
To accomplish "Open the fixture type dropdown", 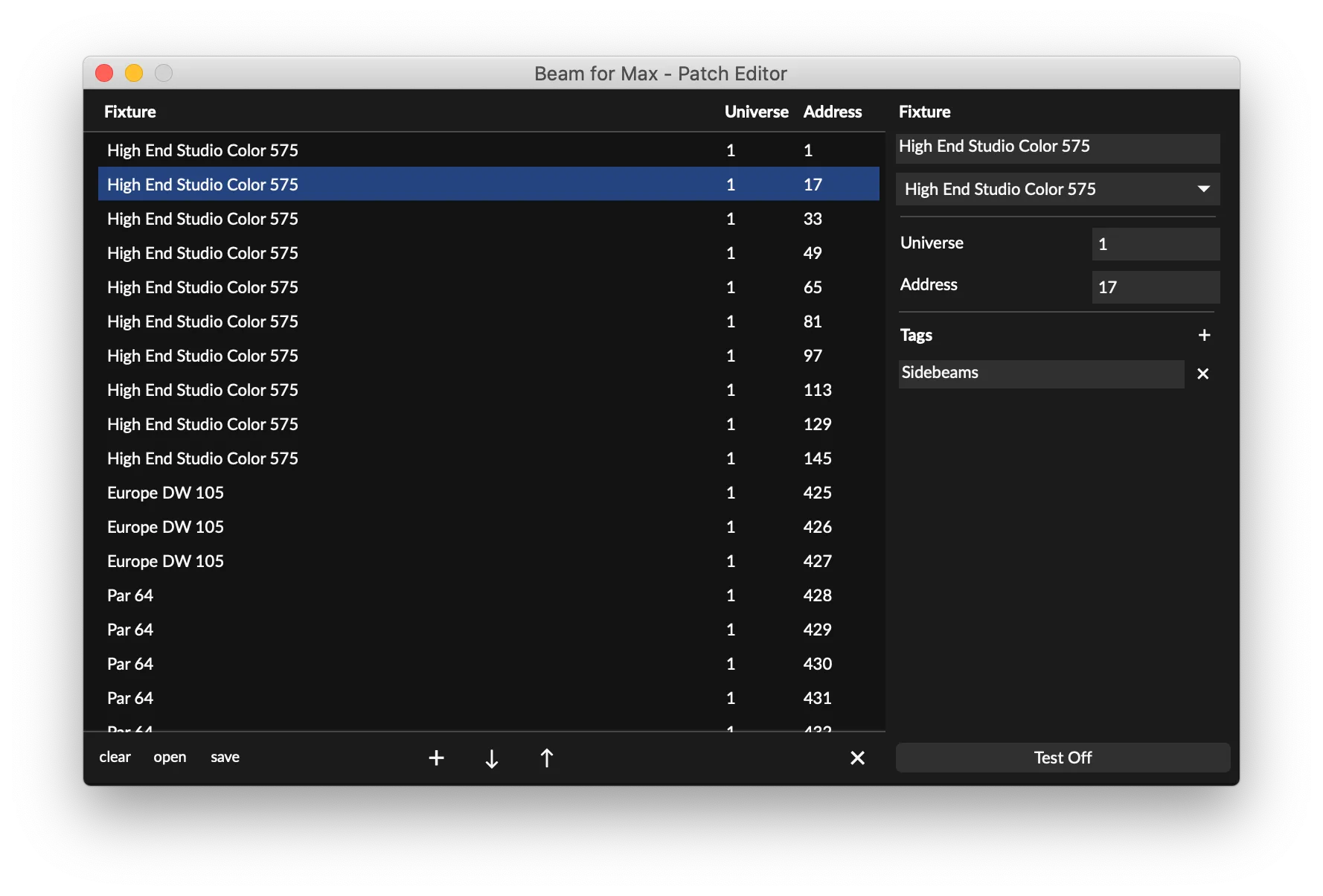I will pos(1204,189).
